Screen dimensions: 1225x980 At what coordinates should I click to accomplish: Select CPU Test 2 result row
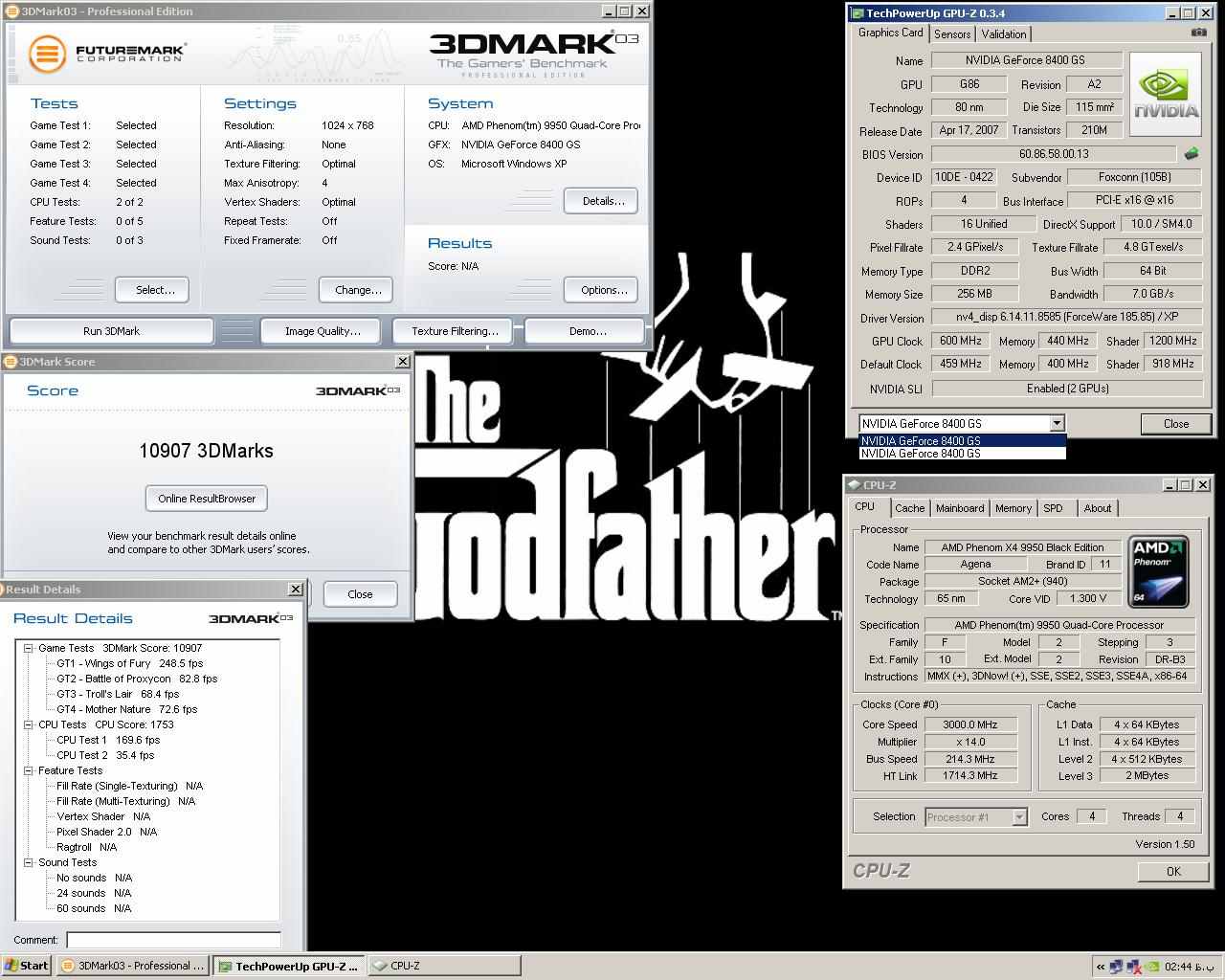[x=105, y=755]
